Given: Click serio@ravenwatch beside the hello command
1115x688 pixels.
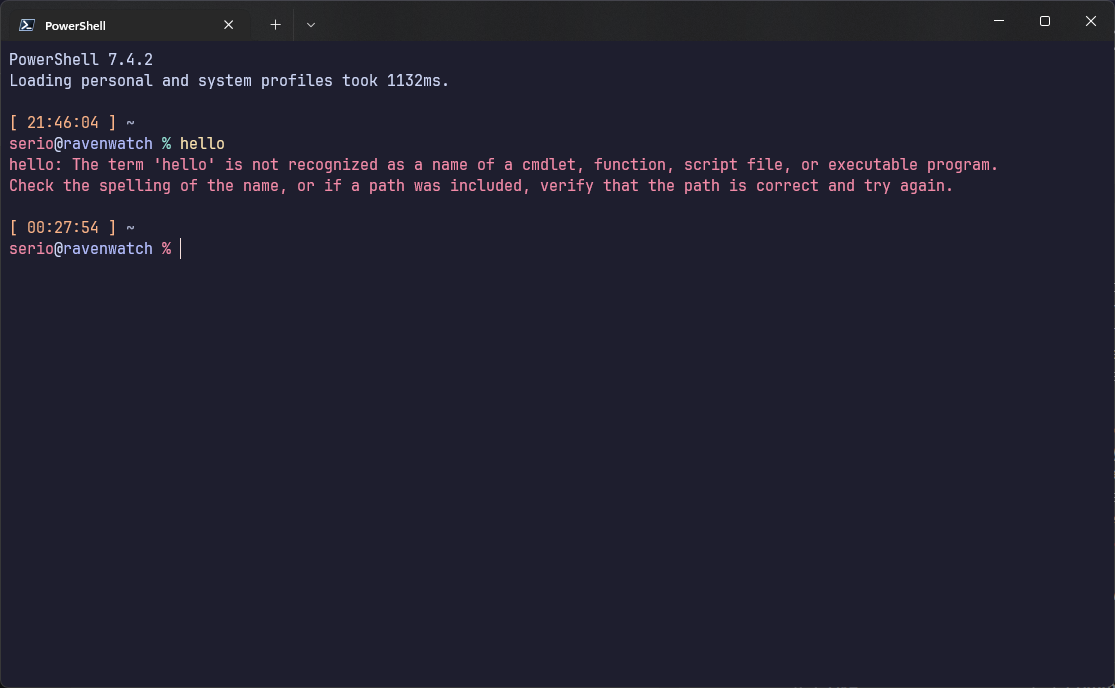Looking at the screenshot, I should click(81, 144).
